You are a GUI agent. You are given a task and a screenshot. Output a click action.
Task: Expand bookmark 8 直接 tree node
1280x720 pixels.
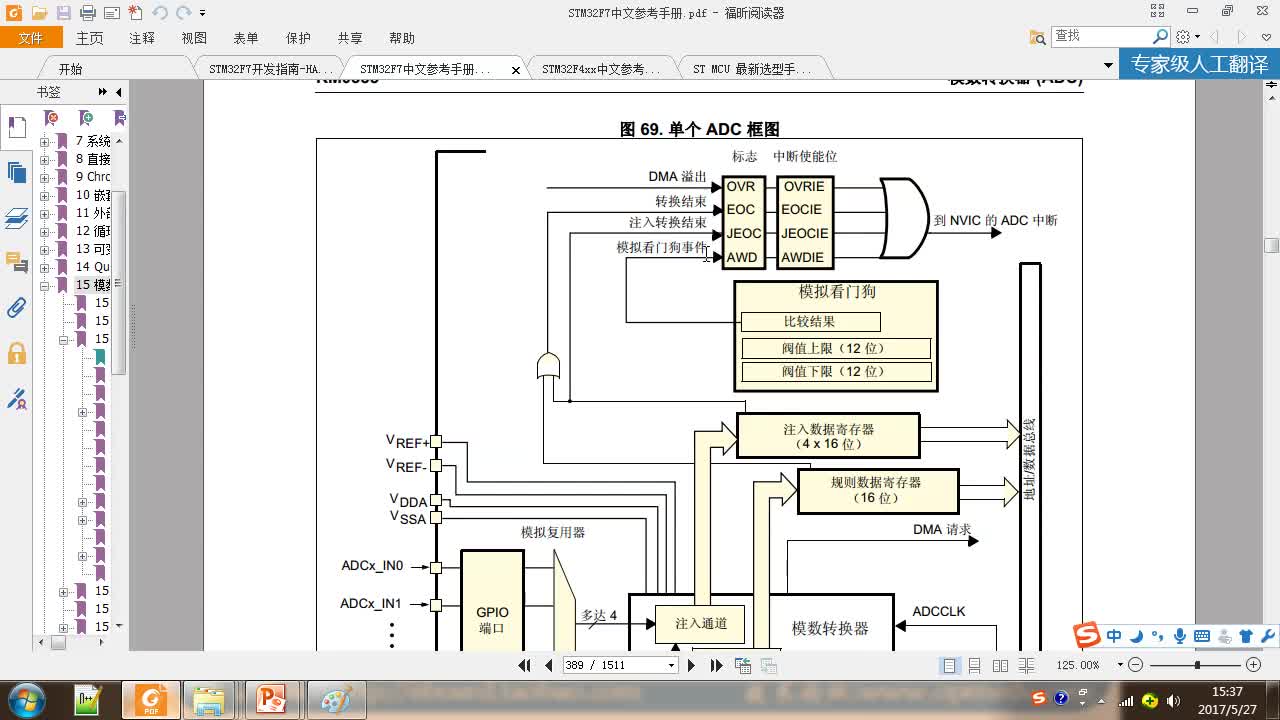[x=44, y=159]
